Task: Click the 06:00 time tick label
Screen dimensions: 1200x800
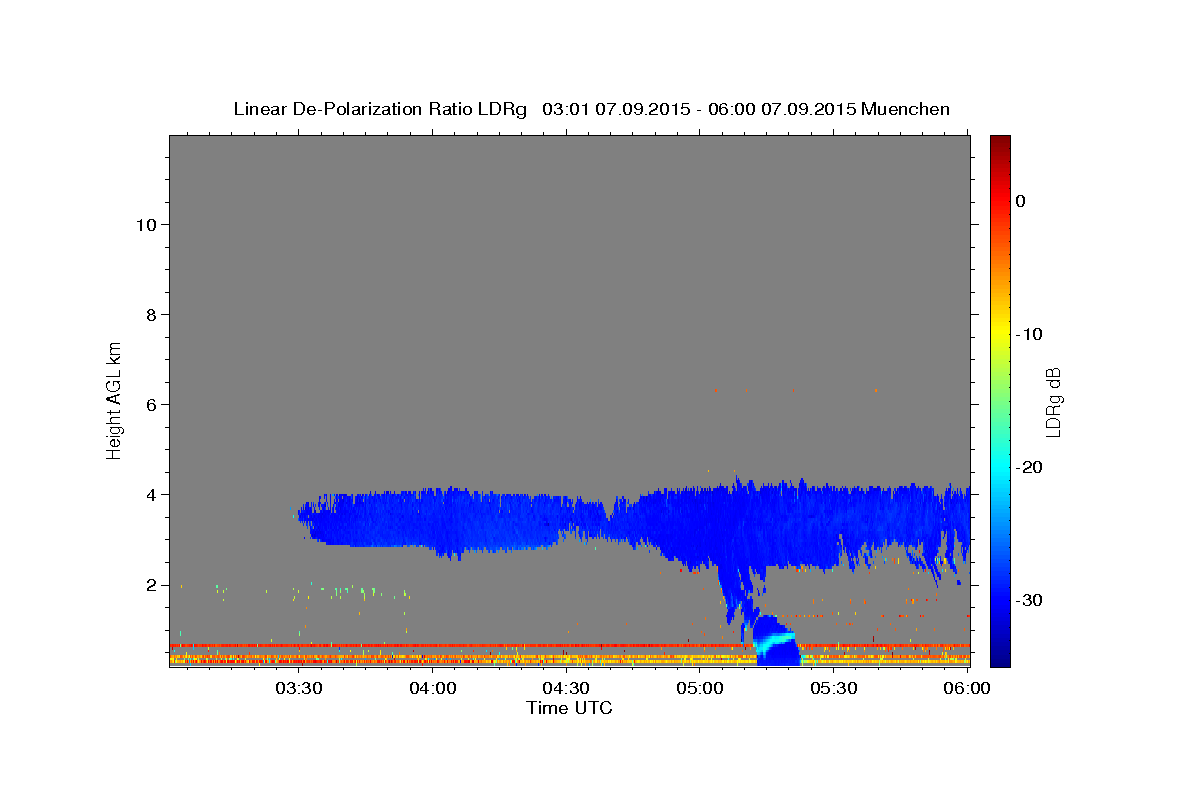Action: coord(967,688)
